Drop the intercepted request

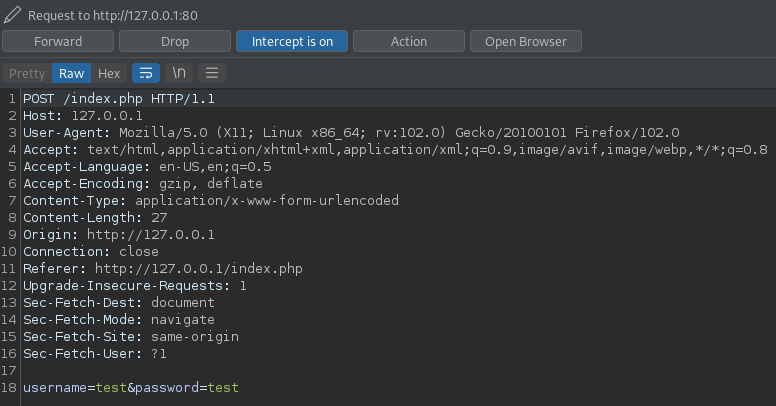coord(175,41)
